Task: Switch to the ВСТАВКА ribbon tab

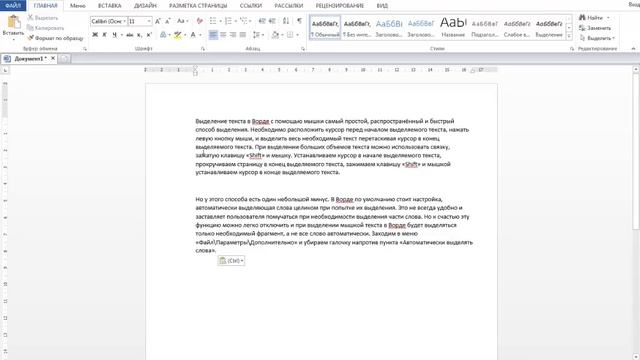Action: pos(109,6)
